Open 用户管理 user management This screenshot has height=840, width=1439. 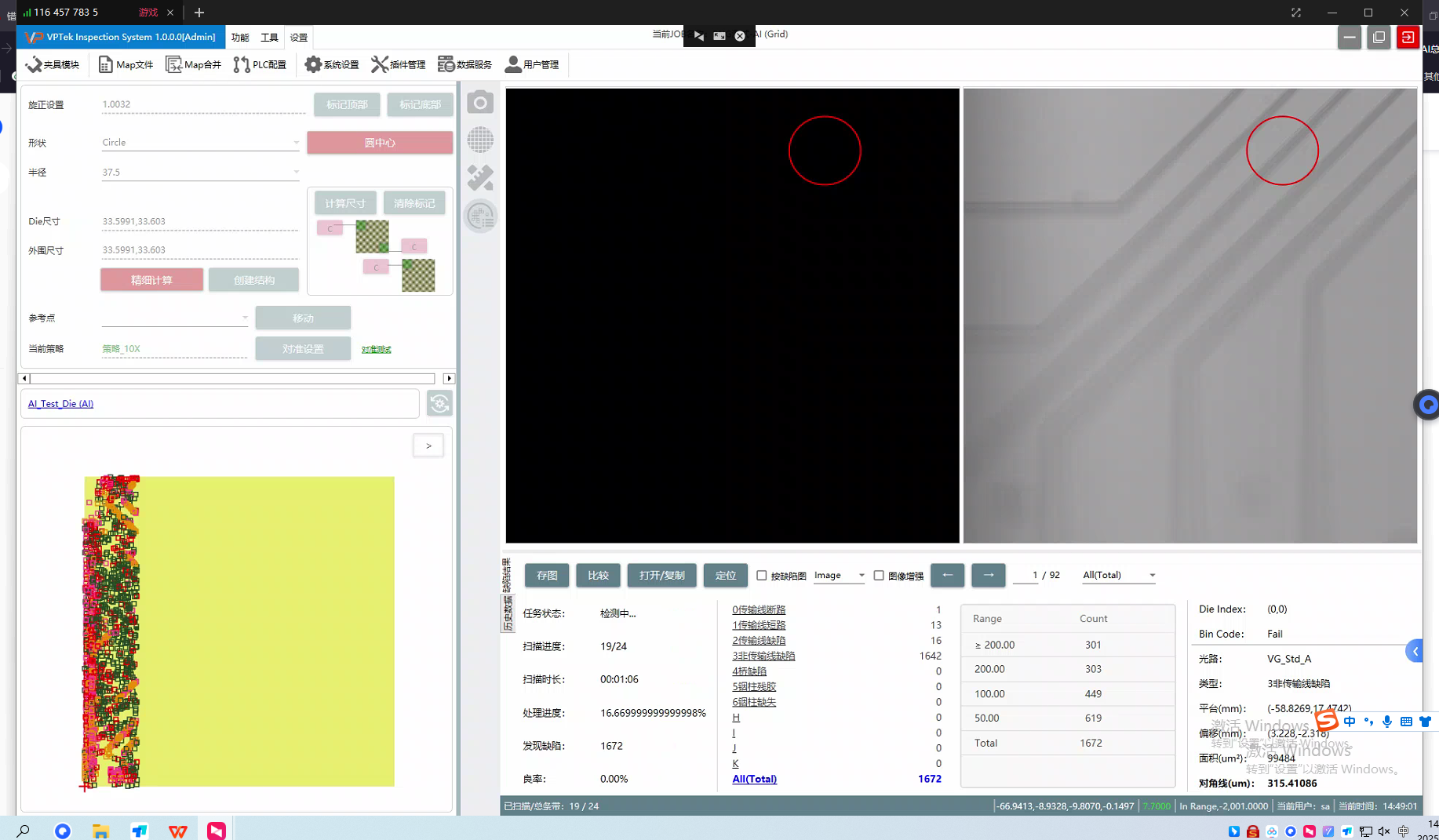tap(531, 64)
